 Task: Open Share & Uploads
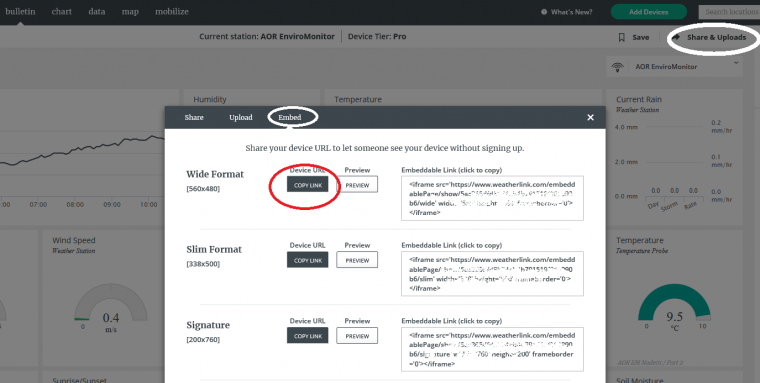[716, 37]
